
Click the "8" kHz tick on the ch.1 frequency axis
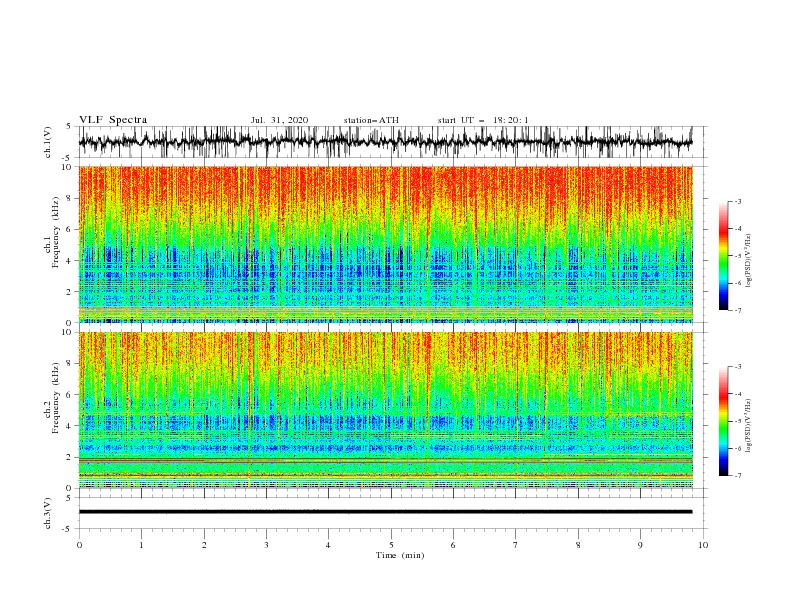(x=70, y=198)
